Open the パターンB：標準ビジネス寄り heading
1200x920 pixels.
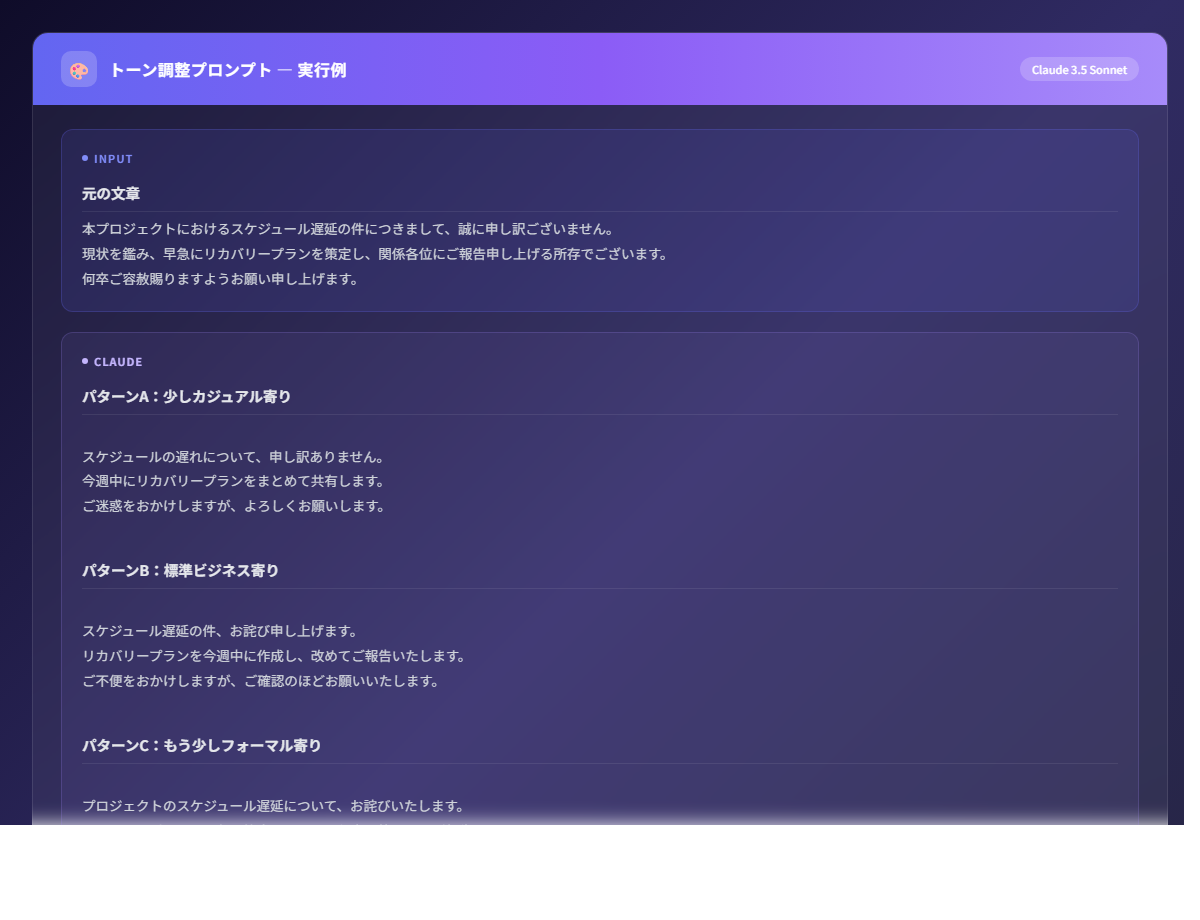[x=180, y=571]
